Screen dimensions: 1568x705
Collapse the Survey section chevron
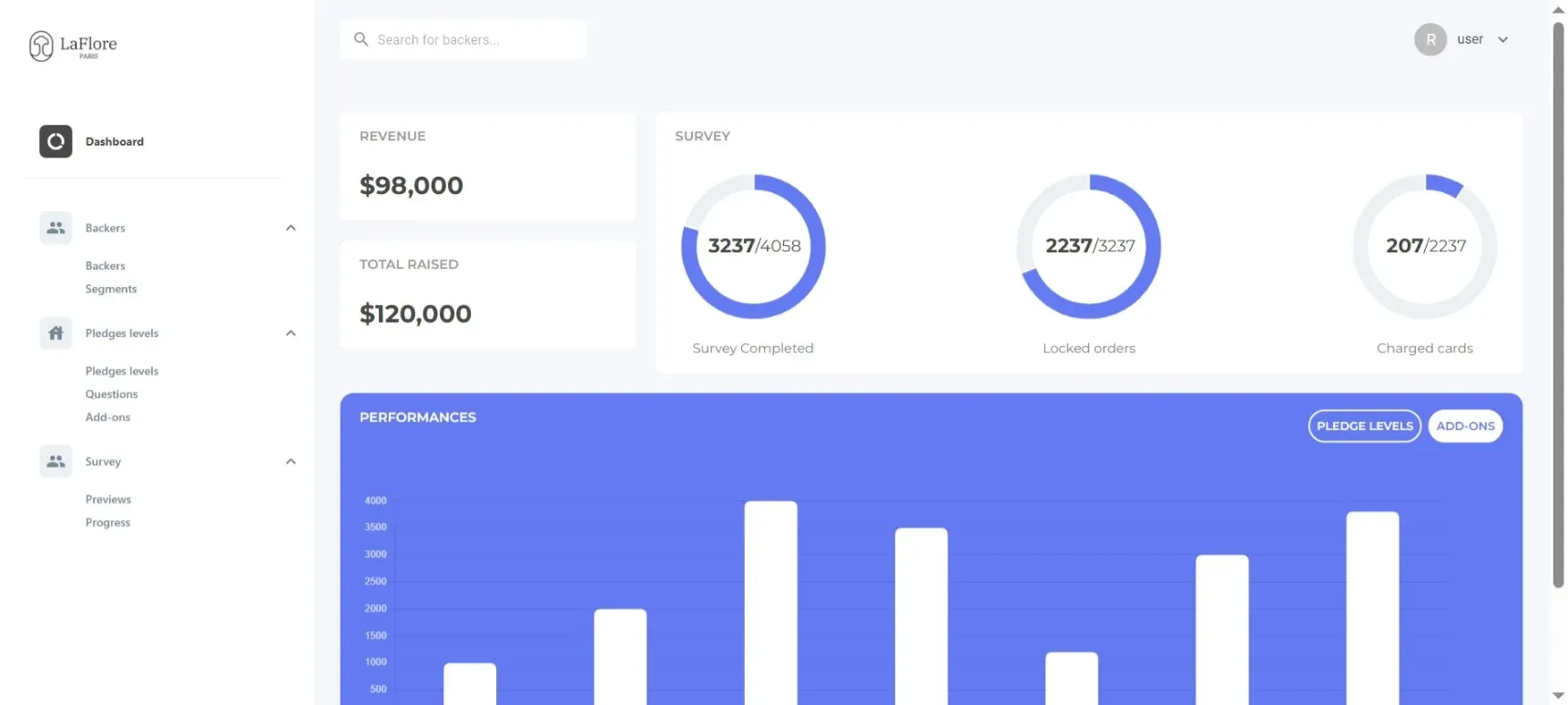(290, 462)
